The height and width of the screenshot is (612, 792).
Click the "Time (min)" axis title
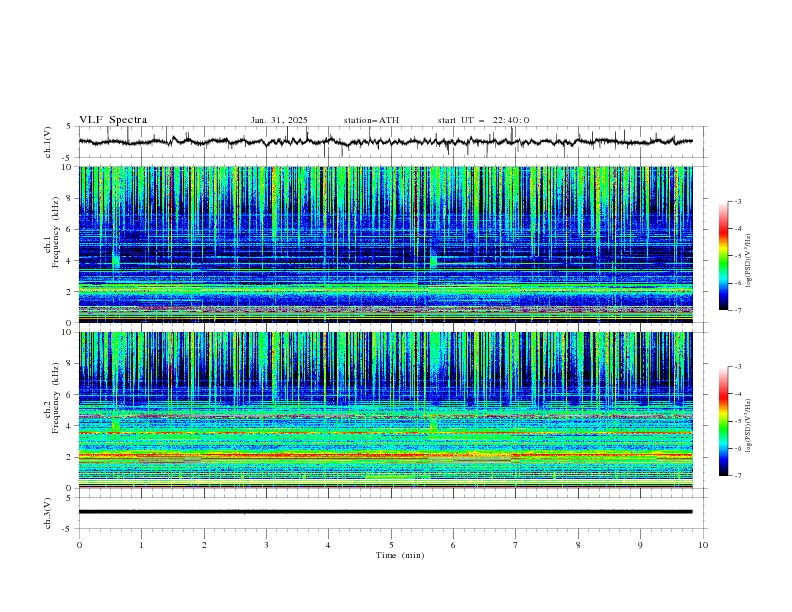400,555
